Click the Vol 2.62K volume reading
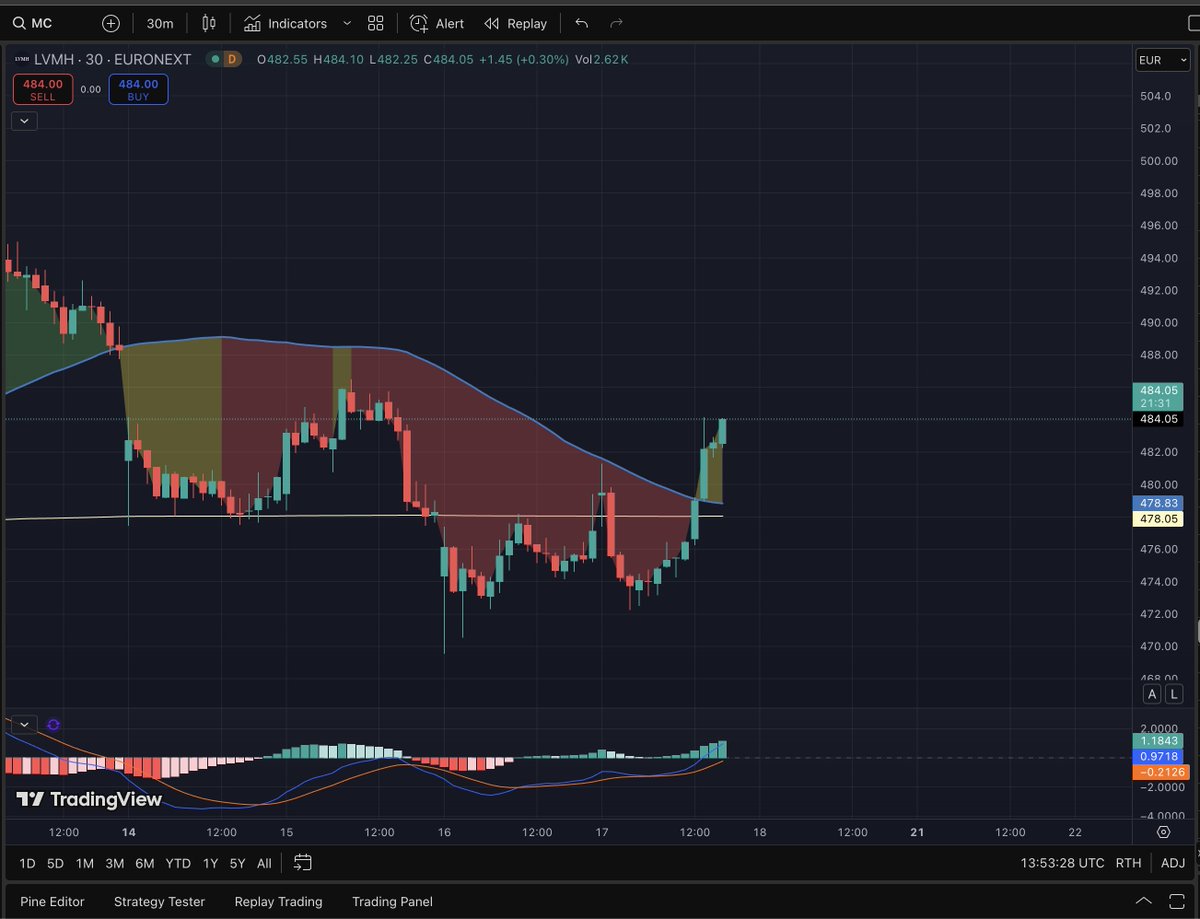Image resolution: width=1200 pixels, height=919 pixels. [600, 59]
